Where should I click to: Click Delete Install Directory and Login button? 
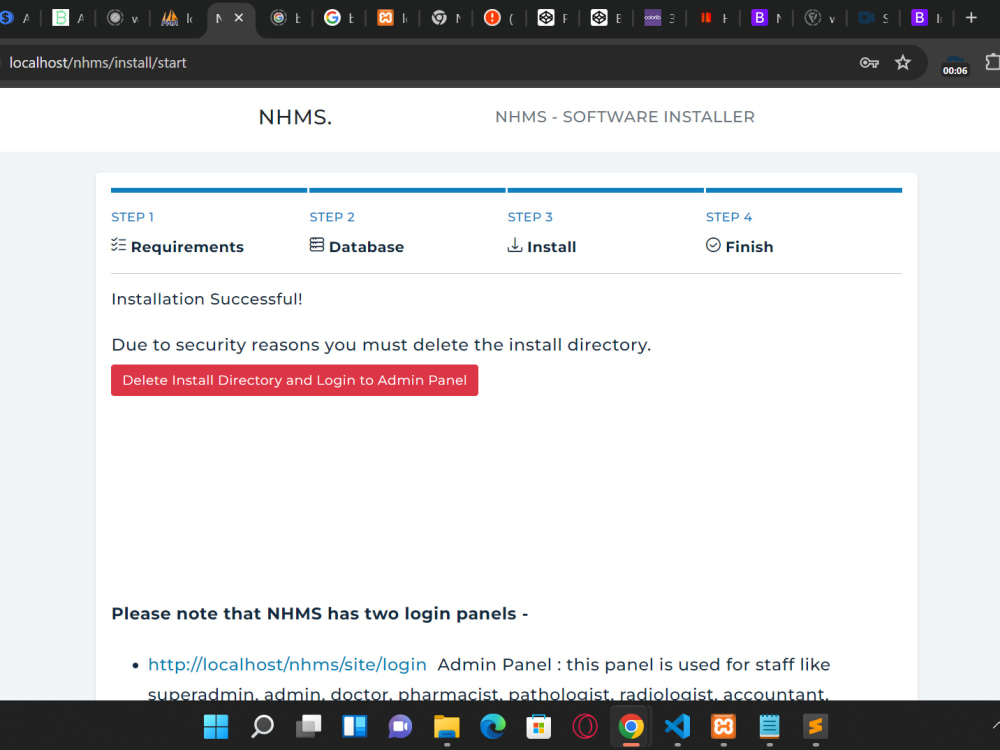pyautogui.click(x=295, y=380)
